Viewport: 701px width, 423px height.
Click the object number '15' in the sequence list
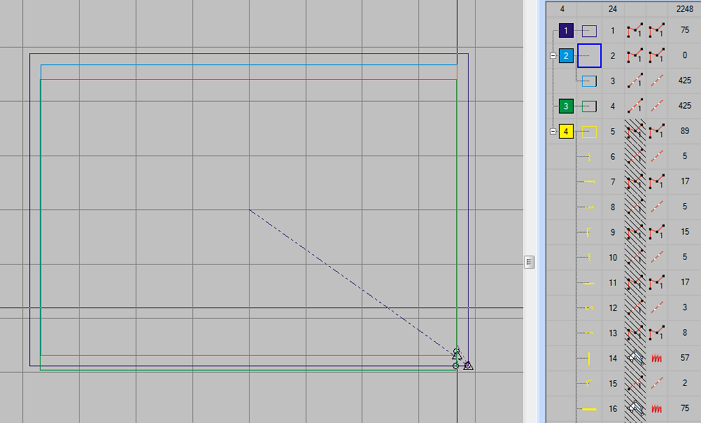[x=613, y=384]
